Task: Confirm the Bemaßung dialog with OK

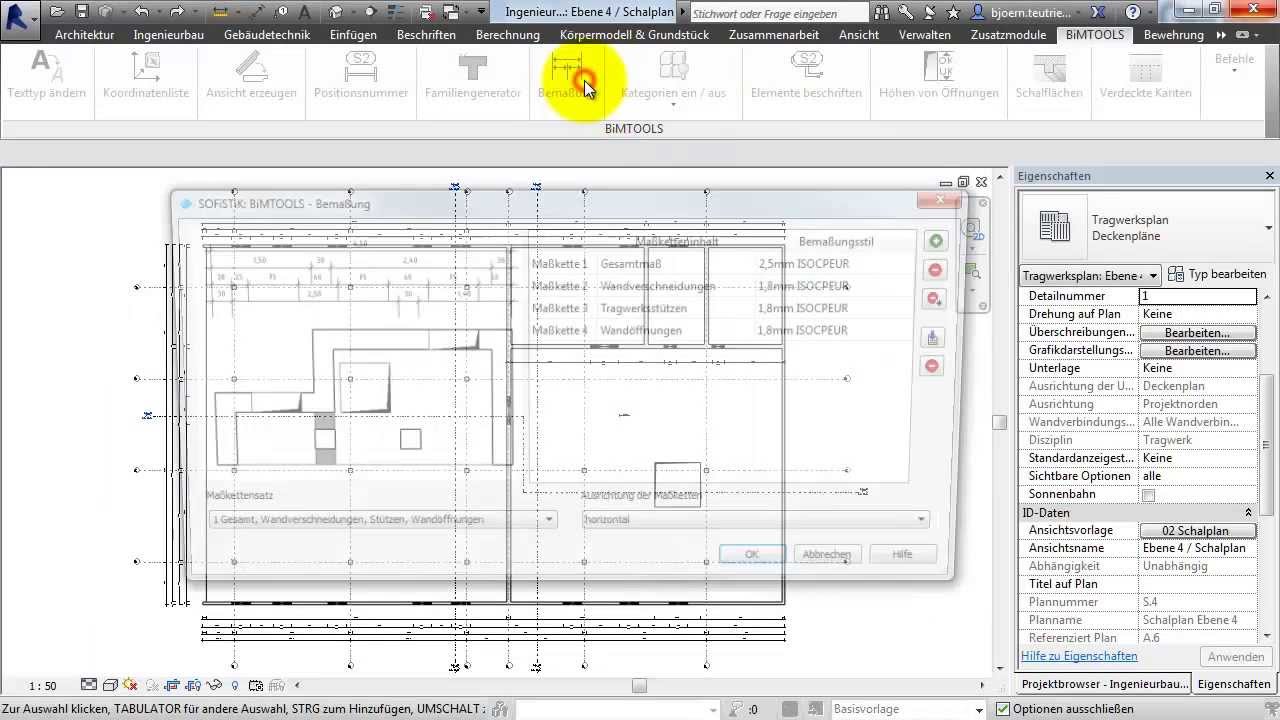Action: point(752,554)
